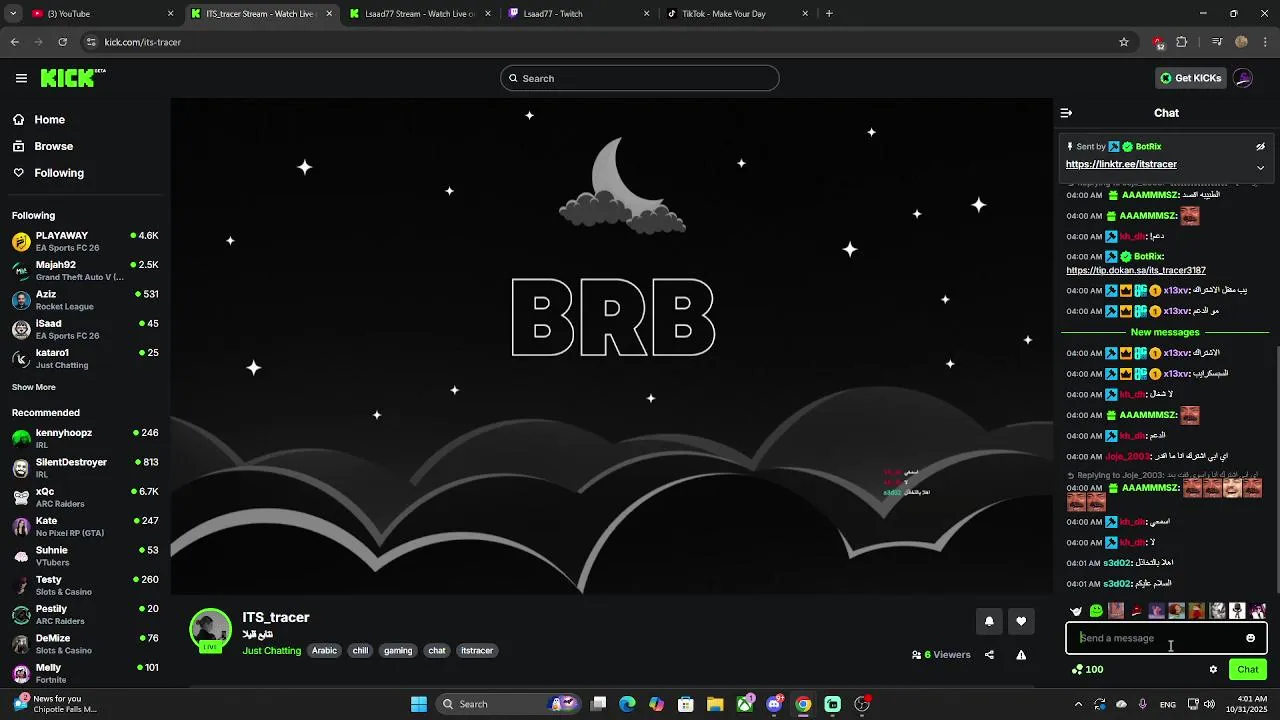Image resolution: width=1280 pixels, height=720 pixels.
Task: Select the chill tag
Action: point(360,651)
